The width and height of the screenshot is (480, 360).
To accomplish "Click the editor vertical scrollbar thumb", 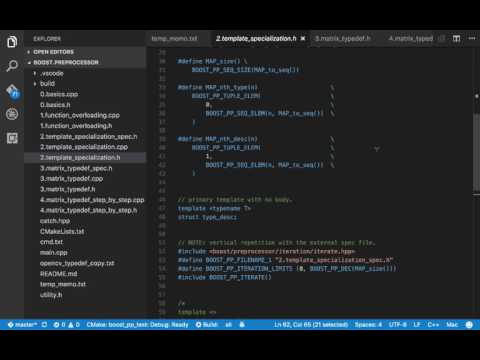I will pos(476,152).
